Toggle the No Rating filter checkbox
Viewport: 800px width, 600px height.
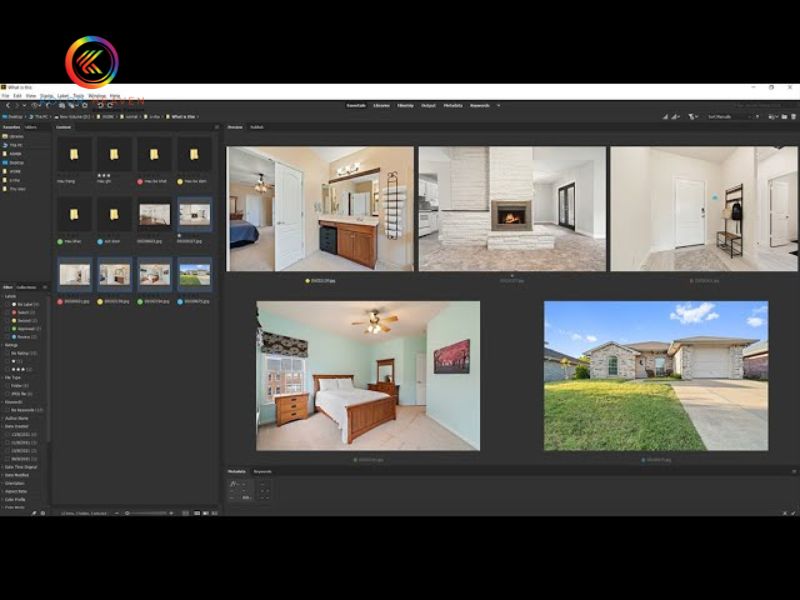(7, 353)
